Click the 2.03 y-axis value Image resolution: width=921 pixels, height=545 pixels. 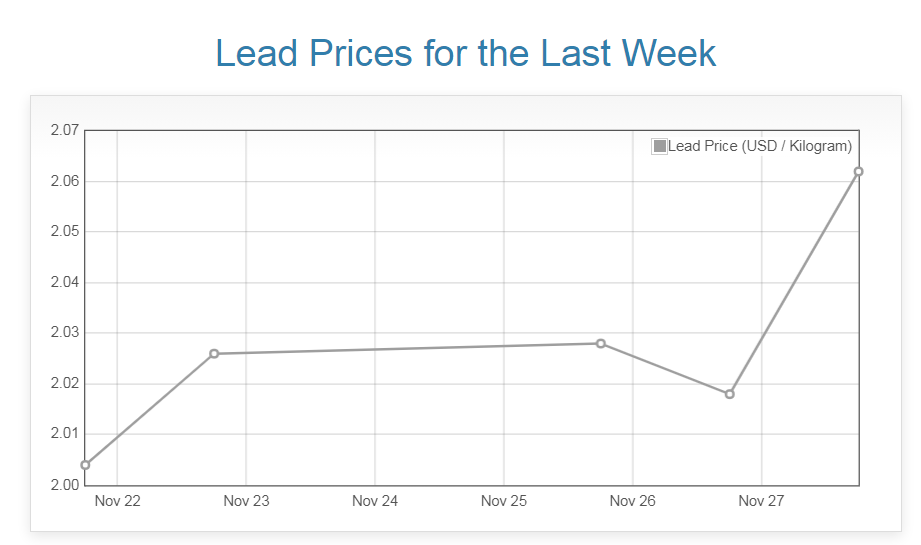click(64, 333)
